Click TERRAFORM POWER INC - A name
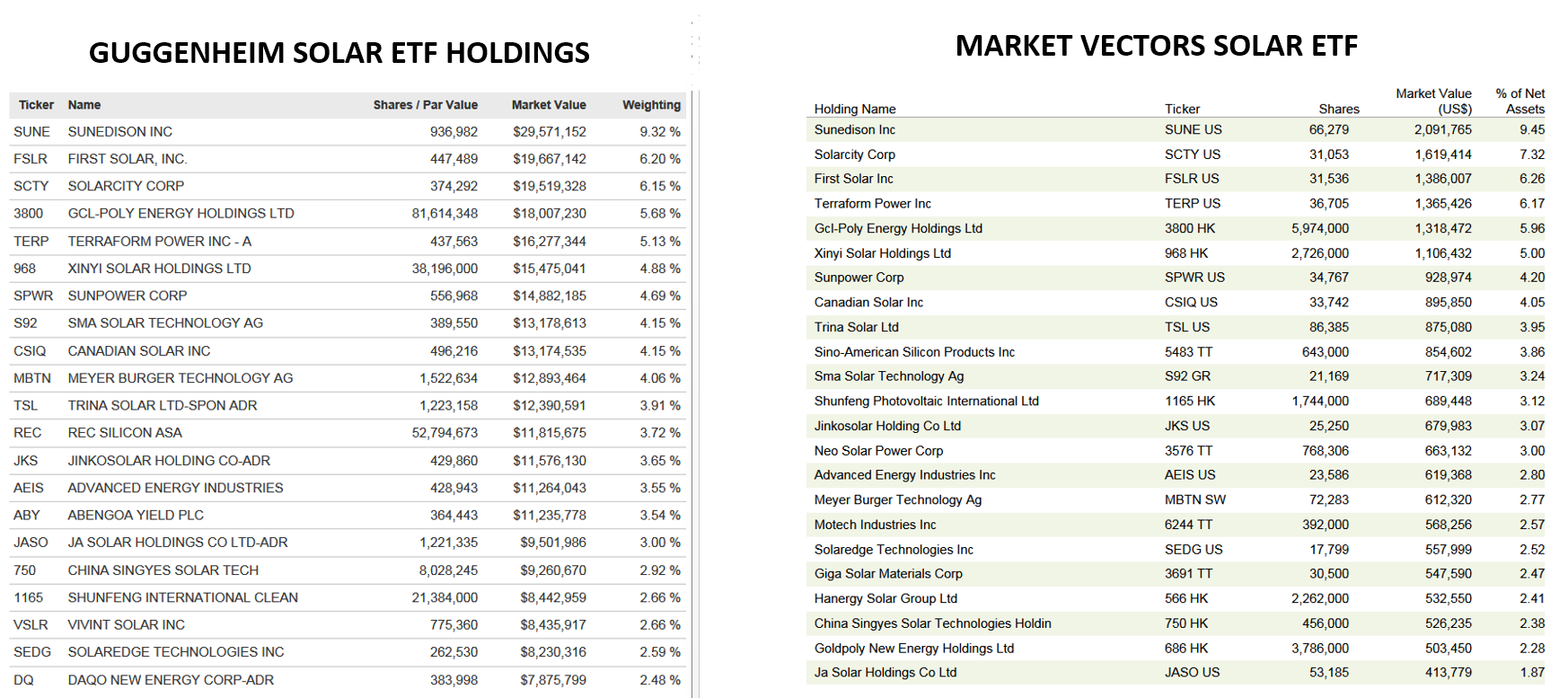Screen dimensions: 1568x698 (x=160, y=242)
